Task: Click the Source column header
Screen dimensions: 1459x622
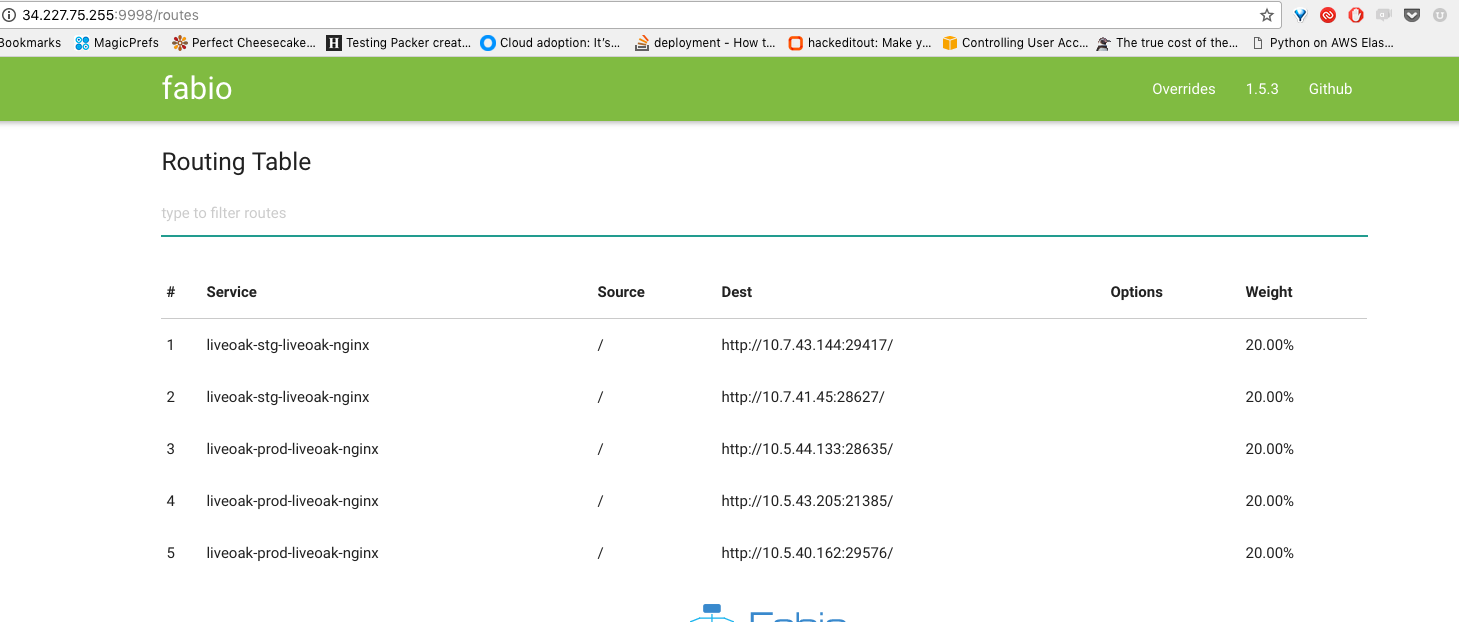Action: tap(621, 292)
